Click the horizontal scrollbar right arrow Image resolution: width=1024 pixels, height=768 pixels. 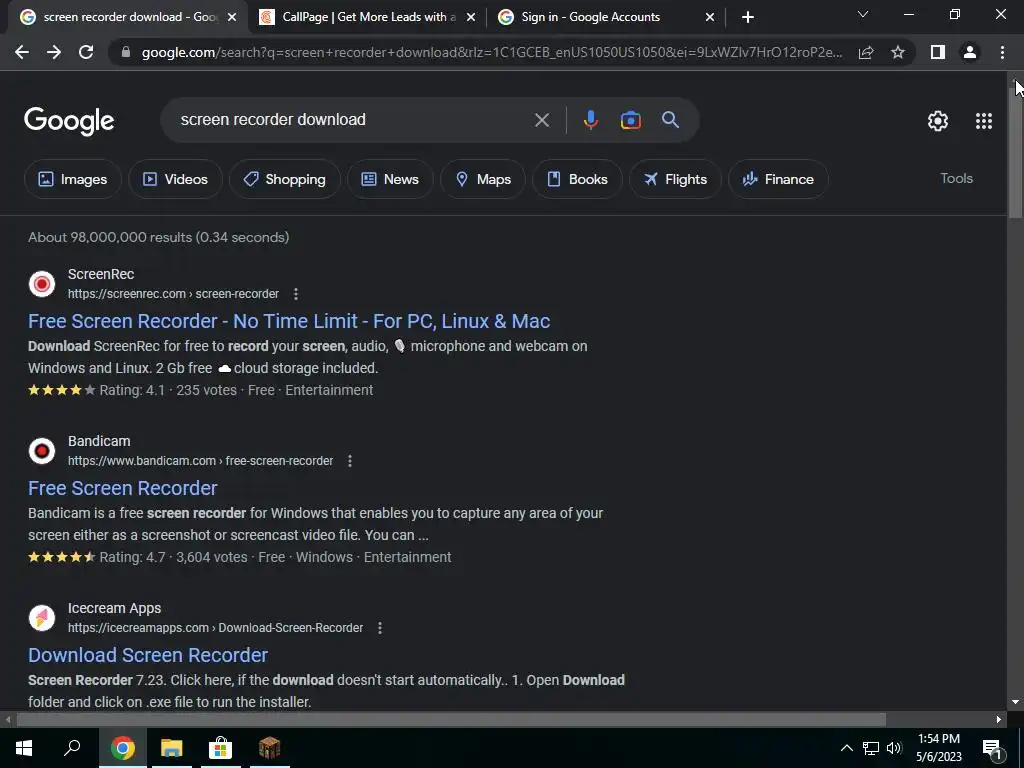click(999, 720)
